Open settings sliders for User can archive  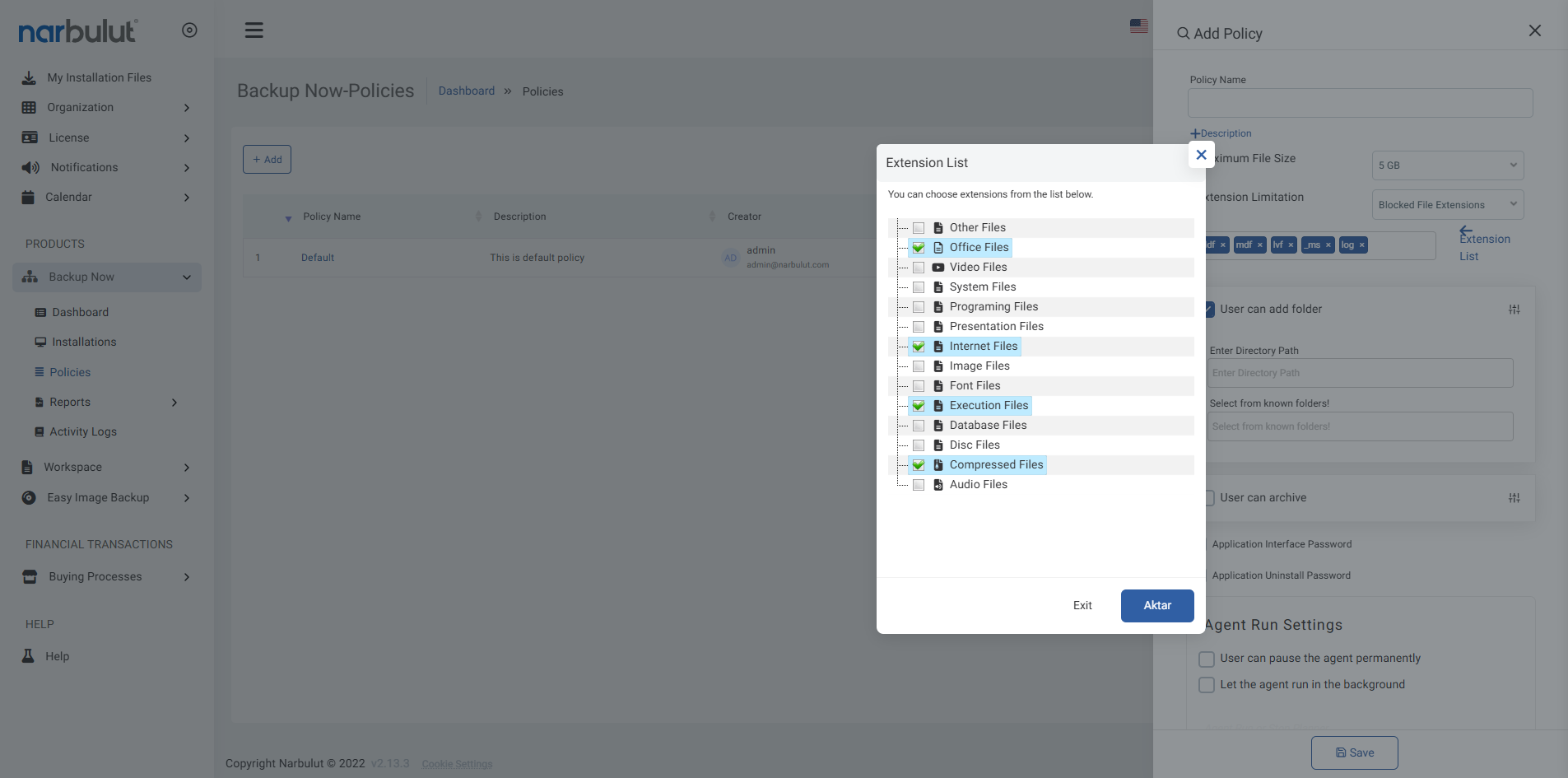[1514, 498]
